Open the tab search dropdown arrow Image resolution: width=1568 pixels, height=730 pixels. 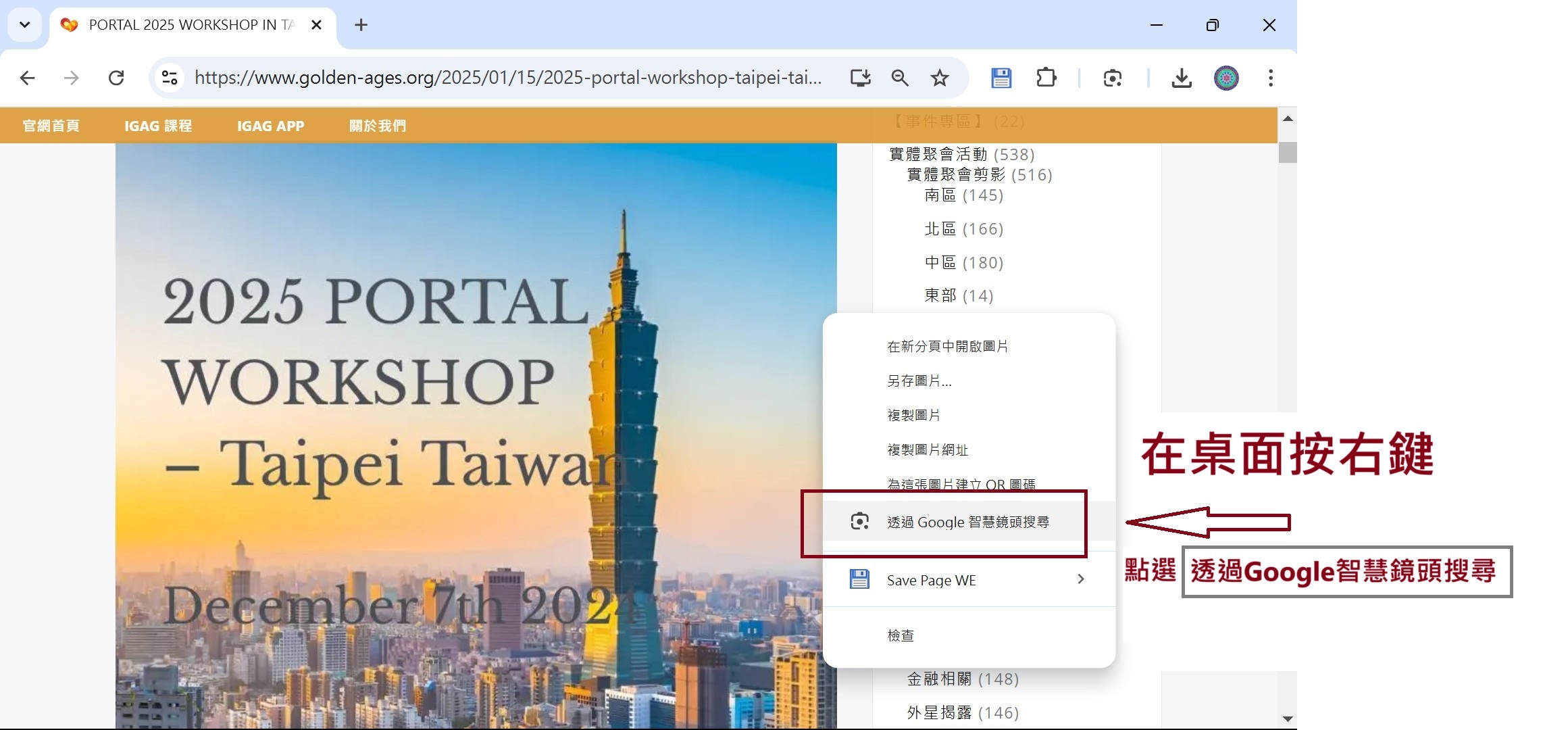25,25
